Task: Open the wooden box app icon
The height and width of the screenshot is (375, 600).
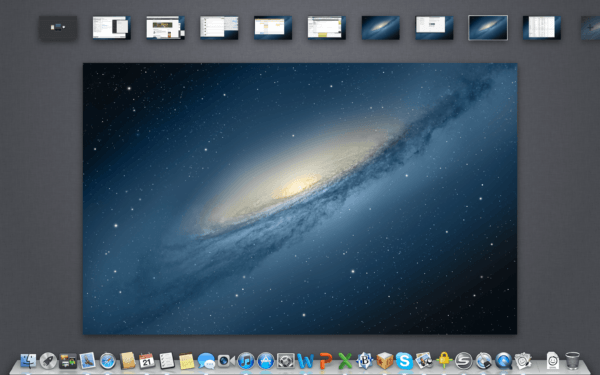Action: coord(385,361)
